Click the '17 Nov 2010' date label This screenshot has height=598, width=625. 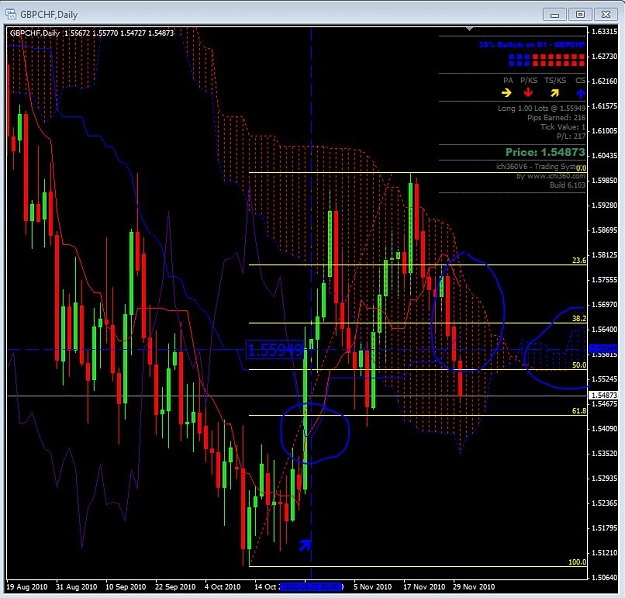click(x=424, y=587)
